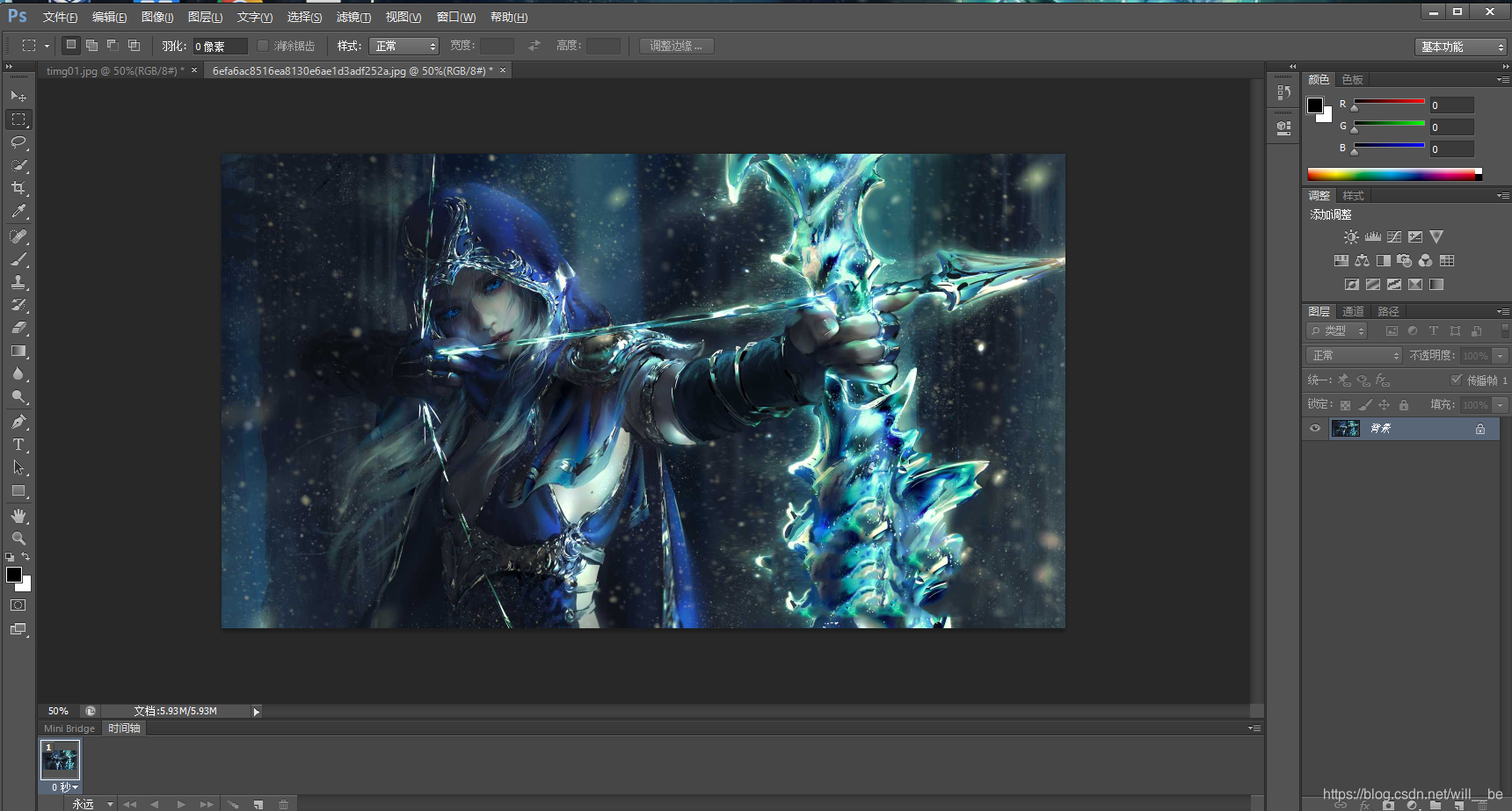Screen dimensions: 1512x811
Task: Select the Gradient tool
Action: click(18, 351)
